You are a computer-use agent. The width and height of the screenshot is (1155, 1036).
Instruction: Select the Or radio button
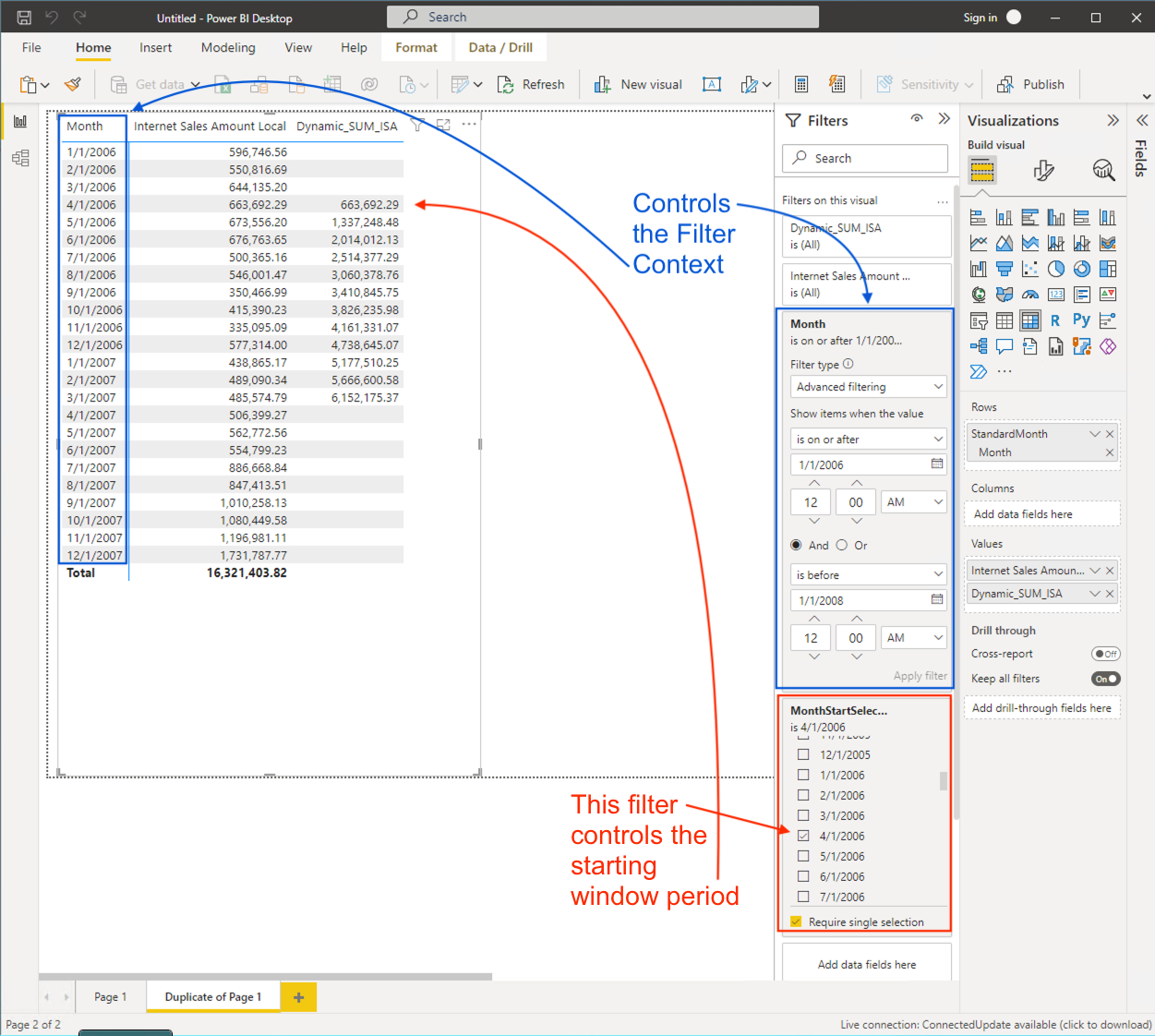point(841,545)
